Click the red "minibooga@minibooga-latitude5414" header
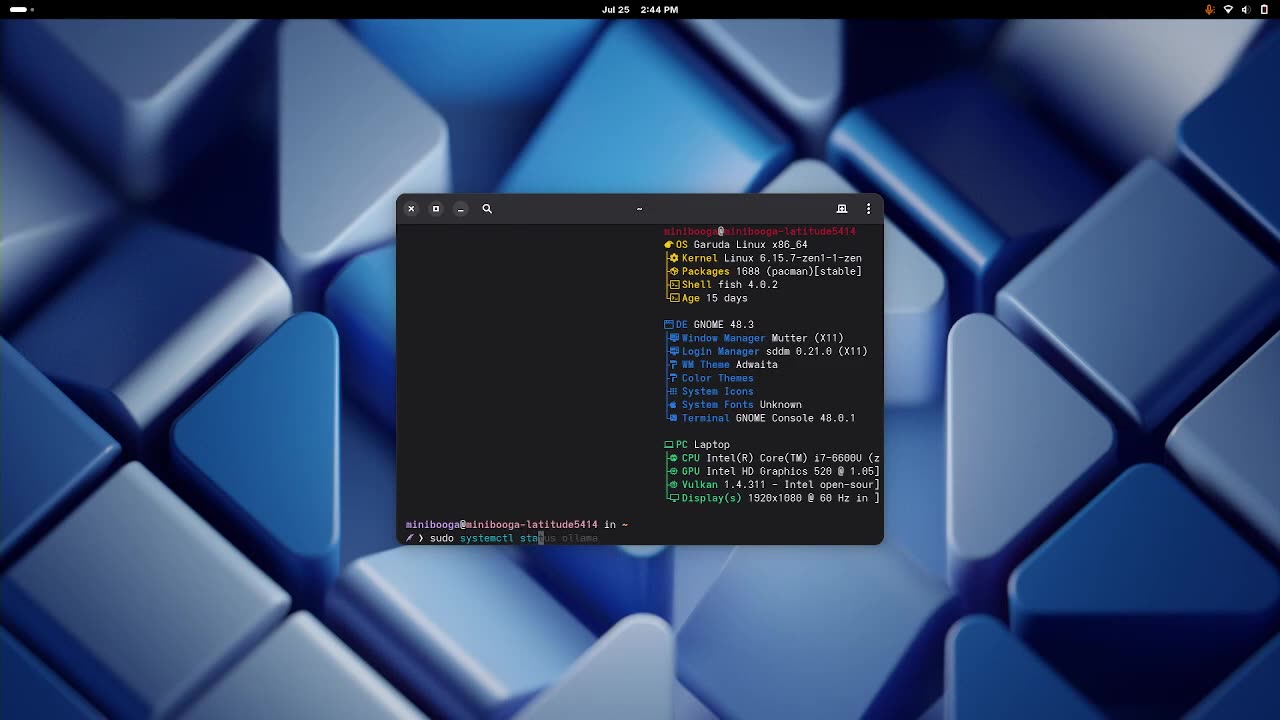Screen dimensions: 1280x720 click(760, 232)
